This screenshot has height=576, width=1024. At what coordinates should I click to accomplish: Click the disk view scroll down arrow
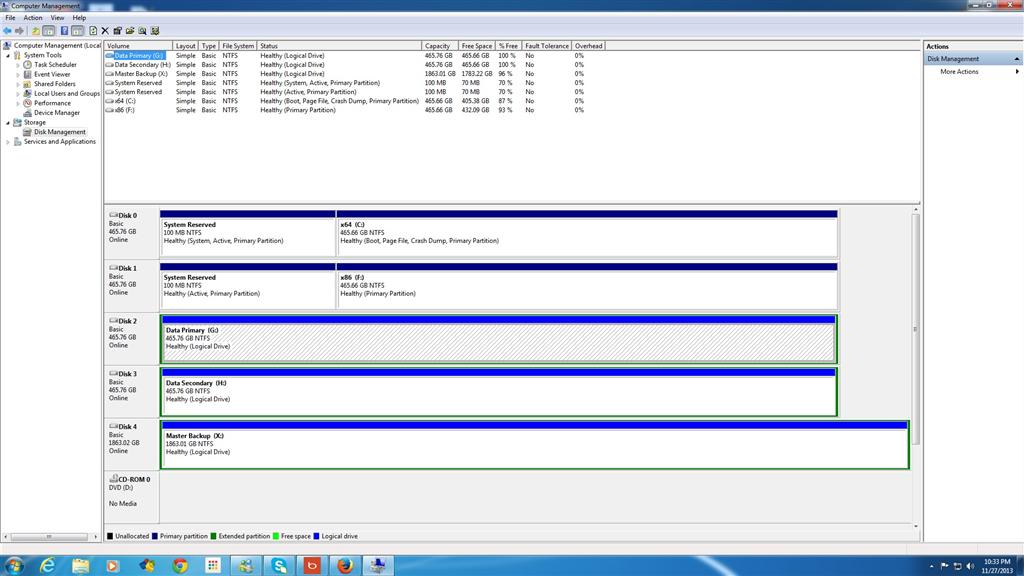pos(916,526)
